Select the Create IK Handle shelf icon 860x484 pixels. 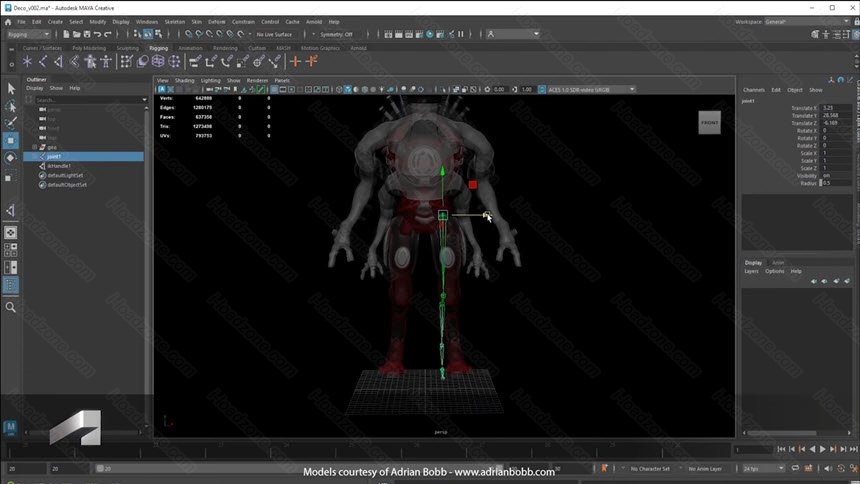point(58,61)
